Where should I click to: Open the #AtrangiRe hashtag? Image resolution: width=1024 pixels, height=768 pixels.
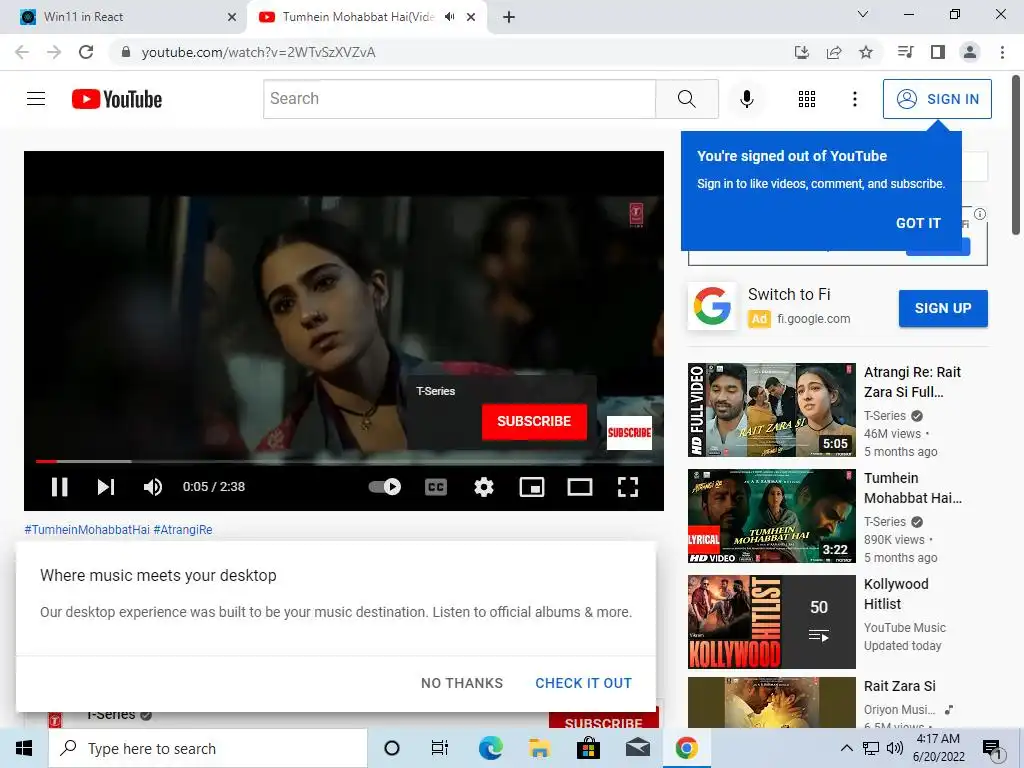coord(183,530)
